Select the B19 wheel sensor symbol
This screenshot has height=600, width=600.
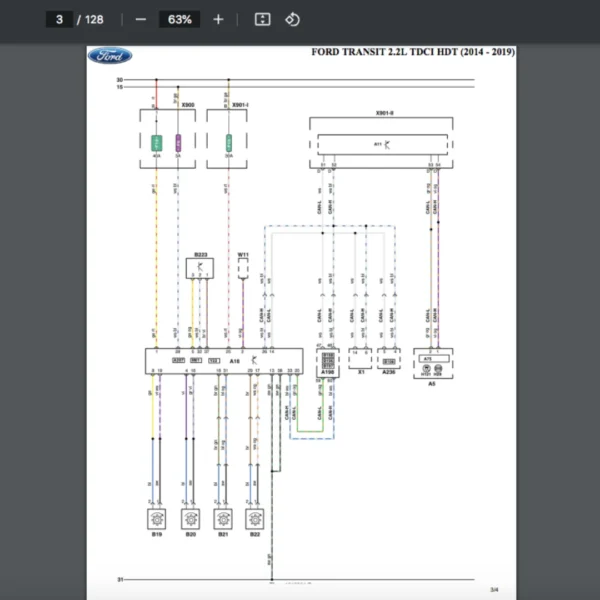point(157,518)
